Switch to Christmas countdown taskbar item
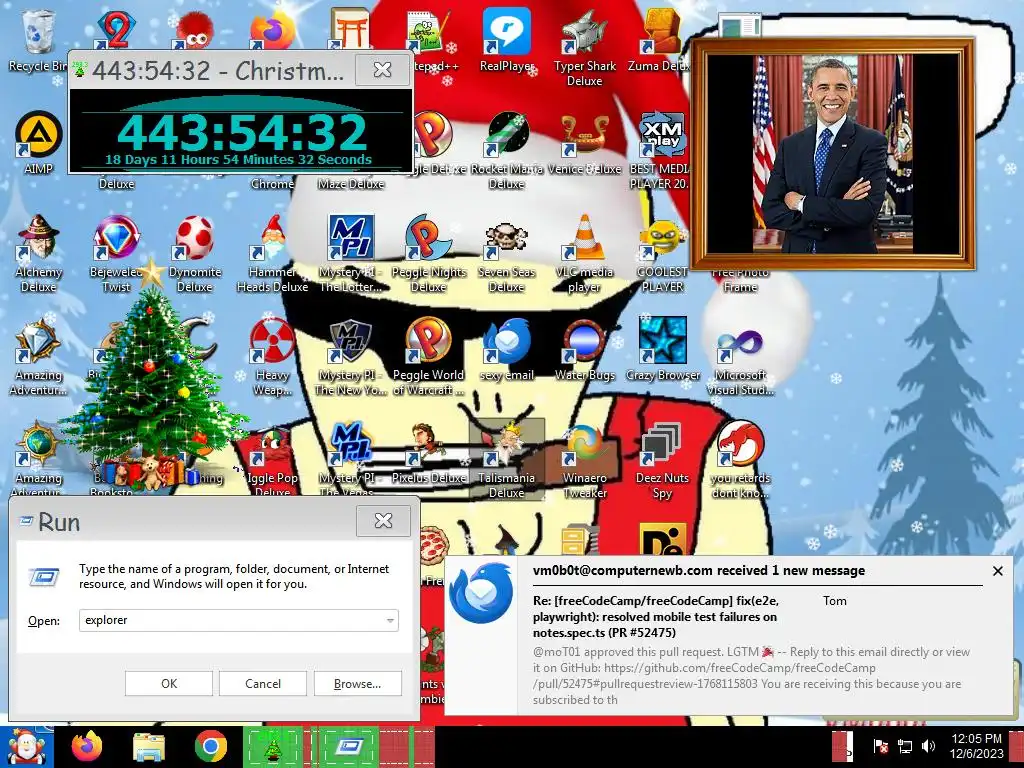Viewport: 1024px width, 768px height. [x=273, y=747]
